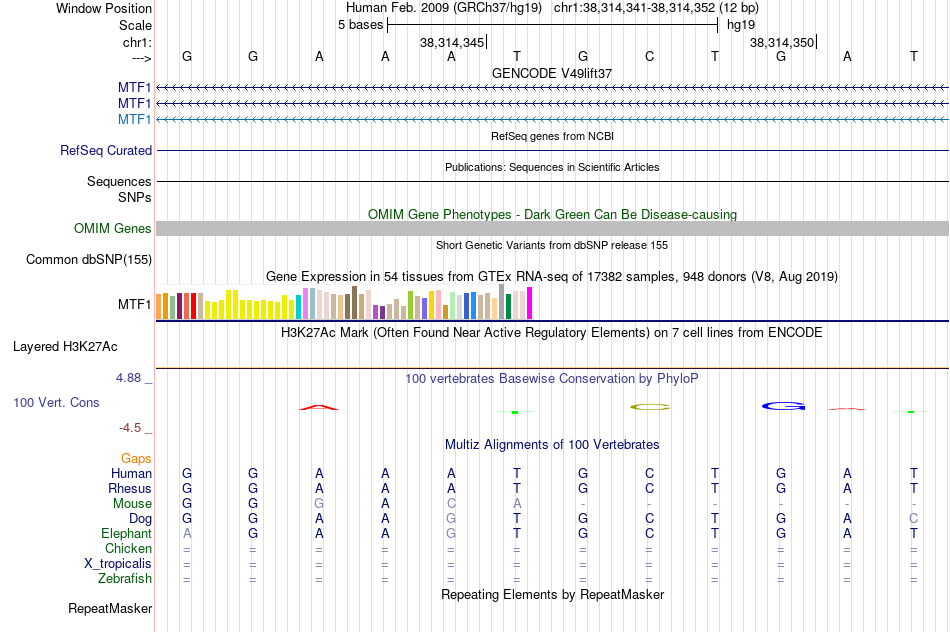Click the Window Position label
Screen dimensions: 950x632
(104, 8)
